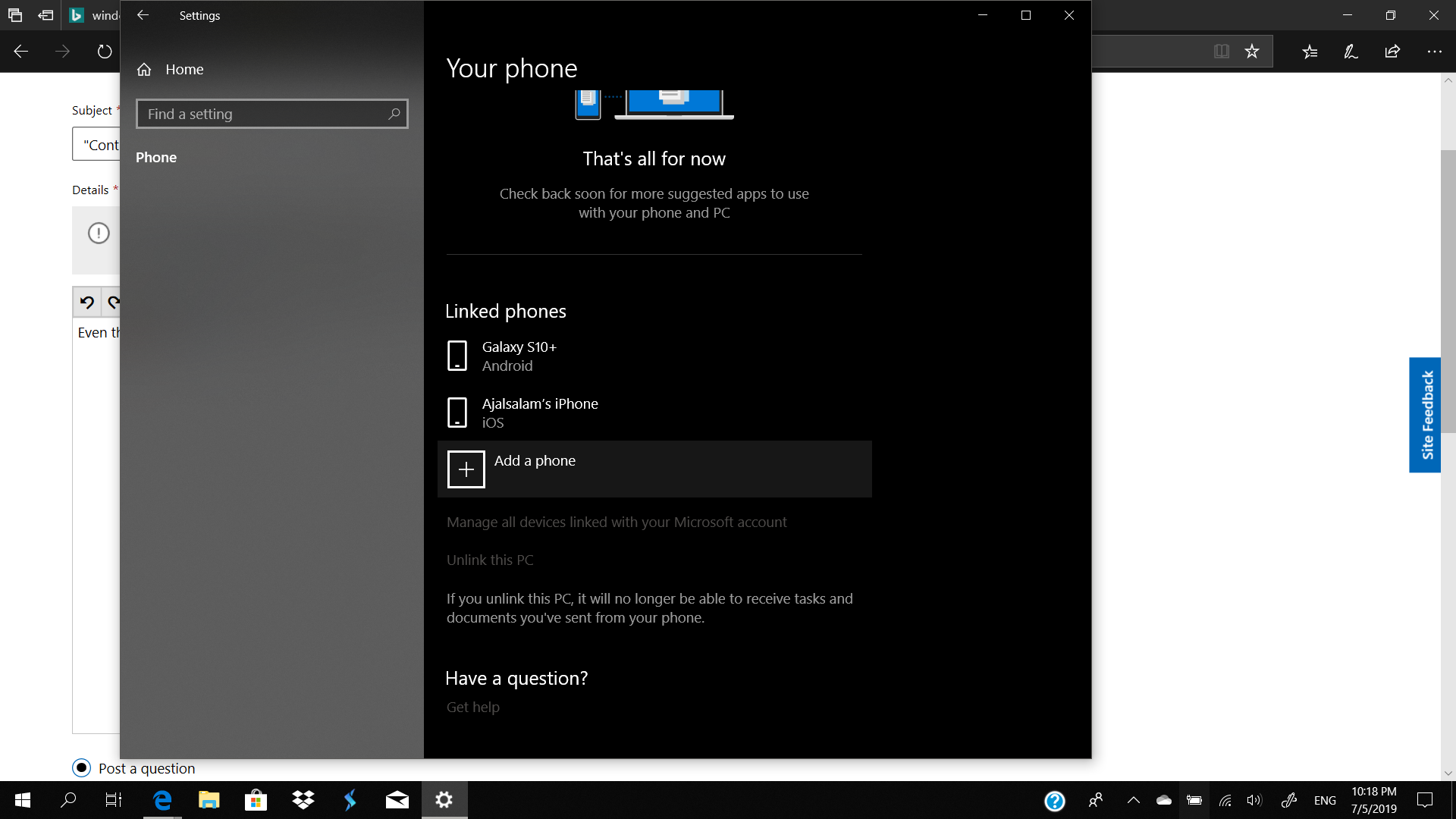Open Edge favorites hub
This screenshot has width=1456, height=819.
[x=1310, y=52]
